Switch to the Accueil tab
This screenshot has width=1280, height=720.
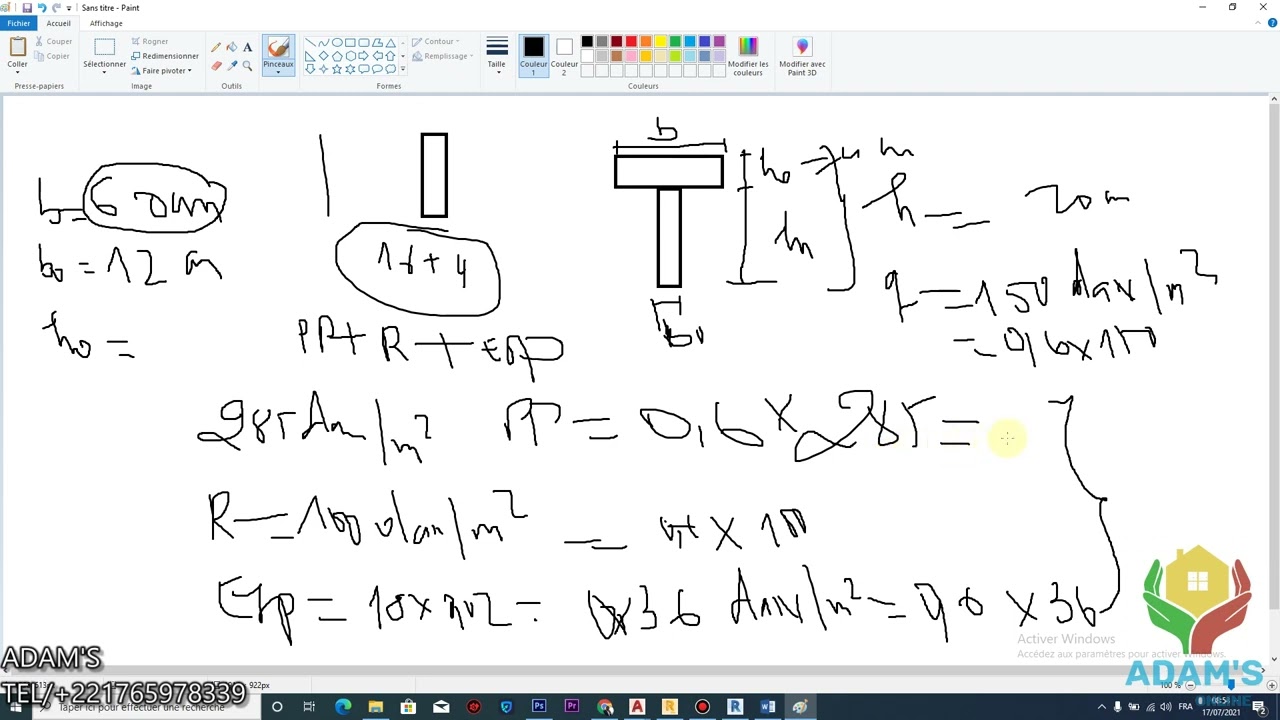point(58,23)
